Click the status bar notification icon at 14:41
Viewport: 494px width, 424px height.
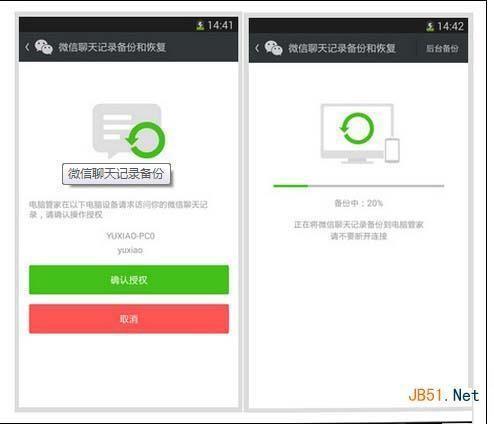[200, 25]
